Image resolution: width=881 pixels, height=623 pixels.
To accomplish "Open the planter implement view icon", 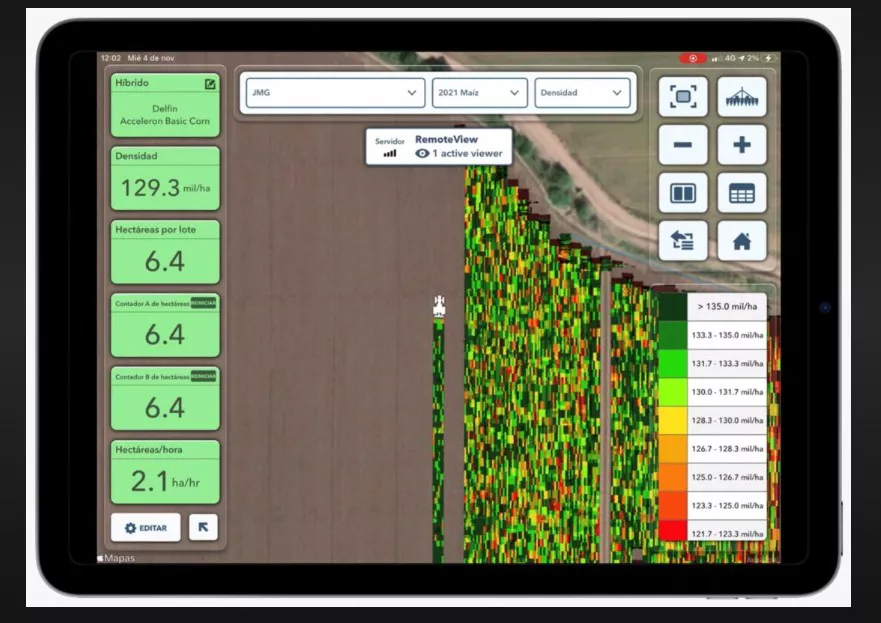I will pos(742,97).
